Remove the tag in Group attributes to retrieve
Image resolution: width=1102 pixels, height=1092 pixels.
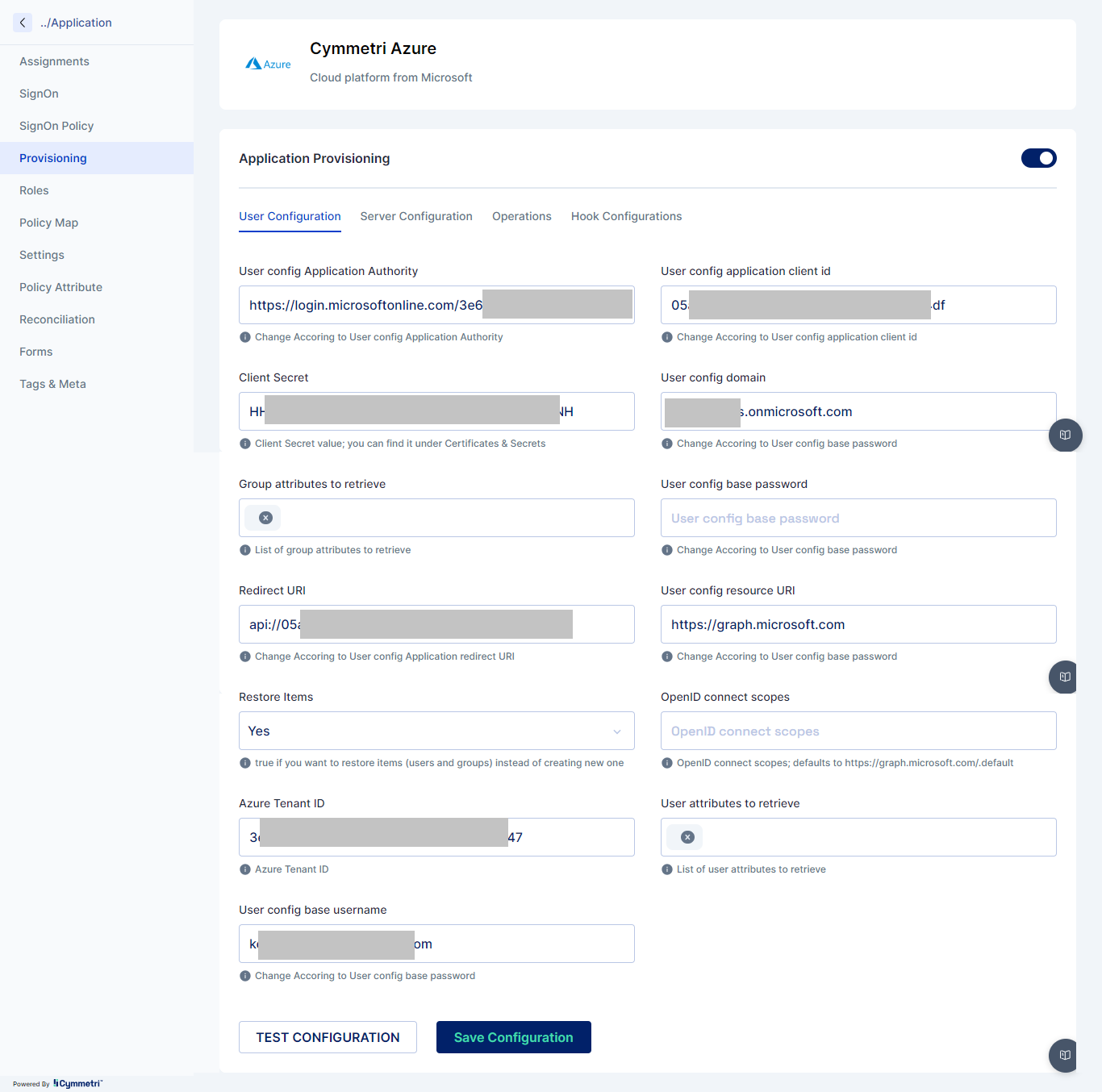pos(265,518)
